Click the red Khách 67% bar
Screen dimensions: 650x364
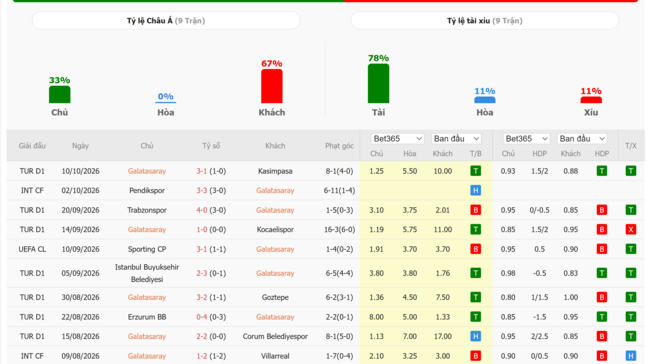[x=272, y=86]
